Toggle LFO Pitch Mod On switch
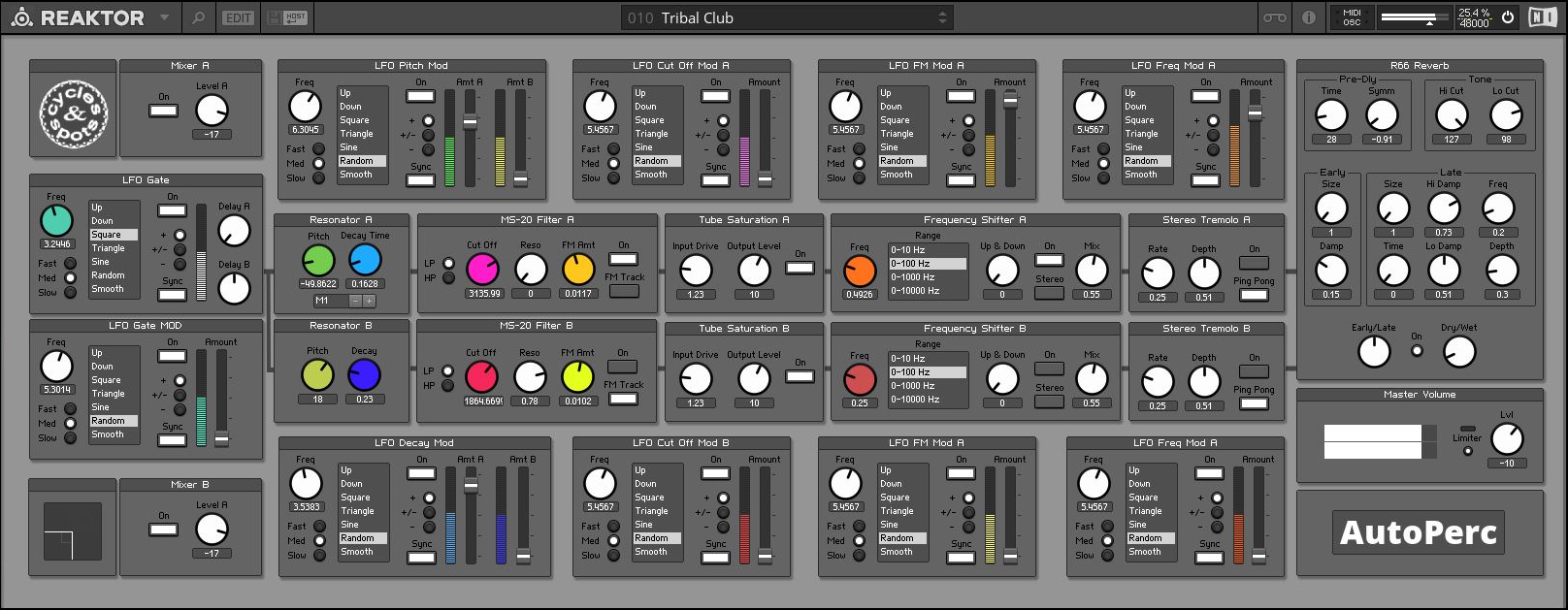This screenshot has width=1568, height=610. [420, 96]
